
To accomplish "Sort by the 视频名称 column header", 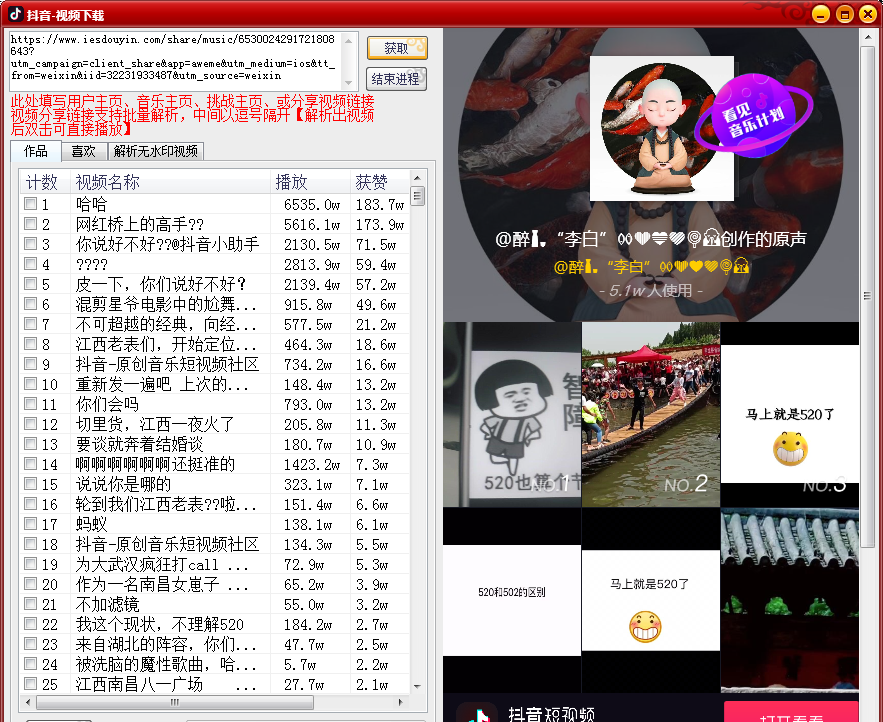I will 170,182.
